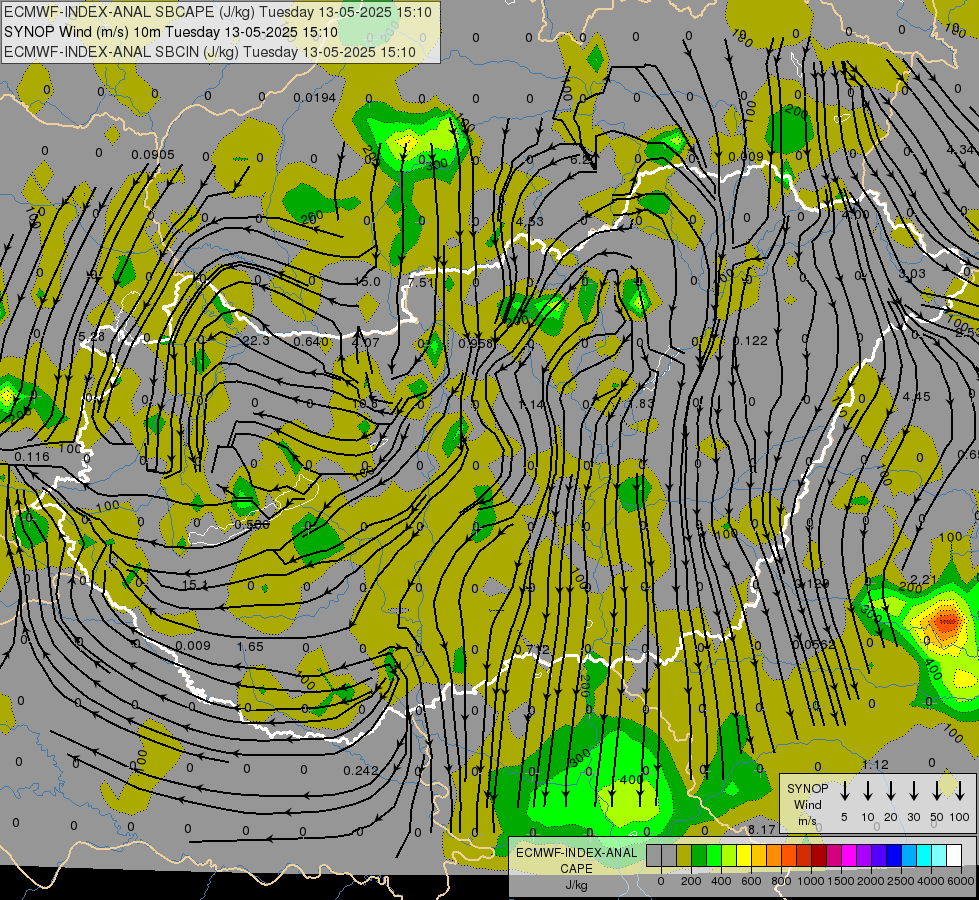Click the 7.51 value on the map
The width and height of the screenshot is (979, 900).
[x=421, y=282]
